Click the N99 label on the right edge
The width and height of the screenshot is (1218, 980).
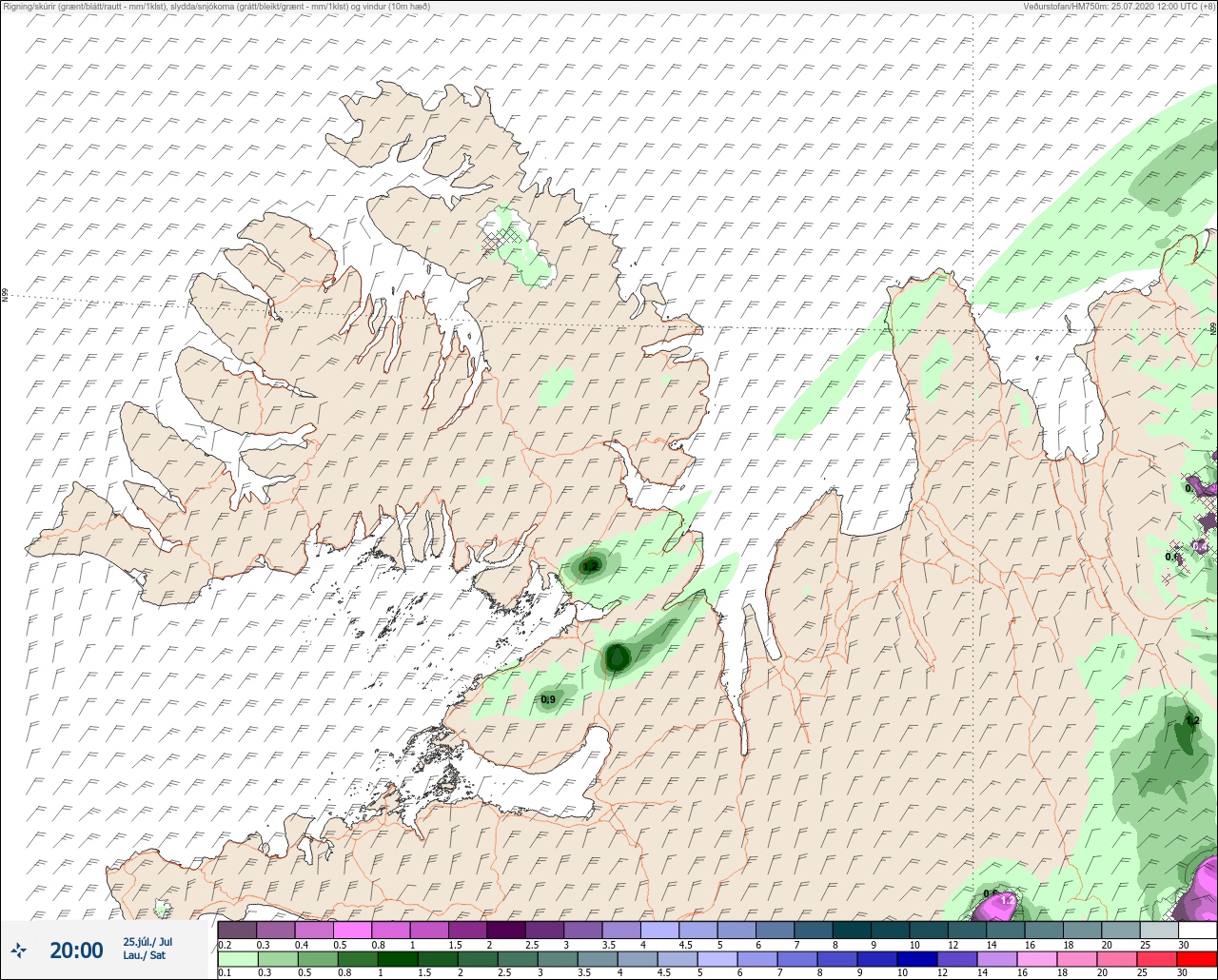click(1213, 328)
